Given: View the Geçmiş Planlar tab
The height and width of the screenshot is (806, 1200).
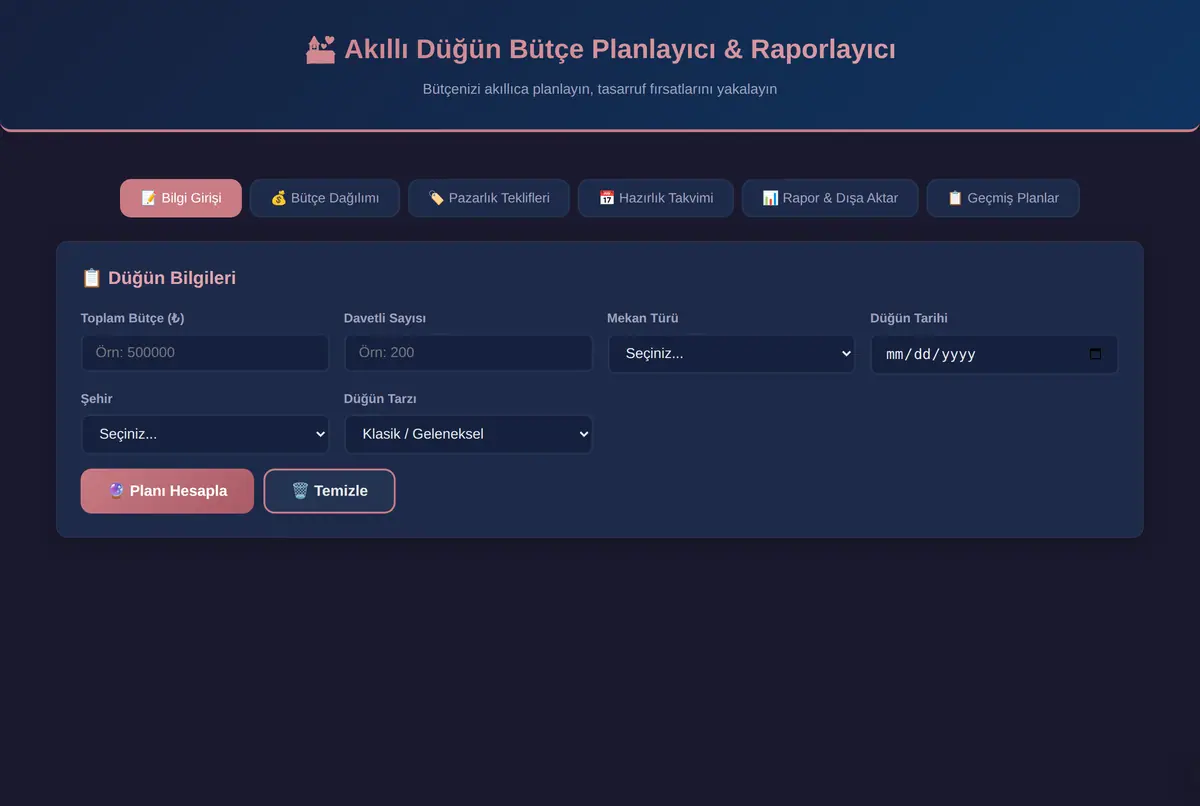Looking at the screenshot, I should 1003,198.
